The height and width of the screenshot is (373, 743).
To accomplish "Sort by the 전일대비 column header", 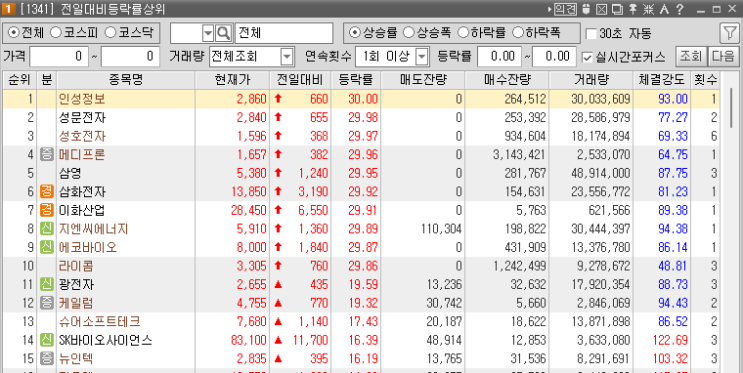I will [x=300, y=80].
